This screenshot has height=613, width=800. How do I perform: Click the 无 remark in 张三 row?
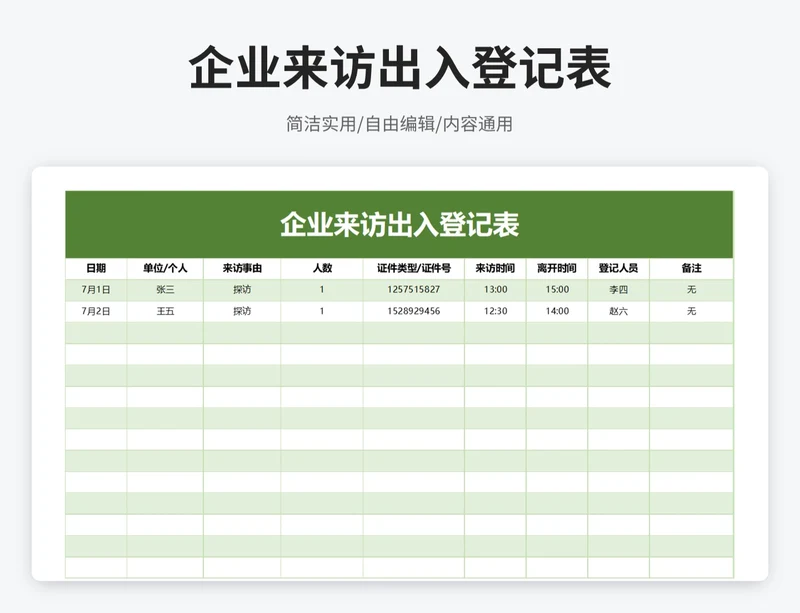(691, 289)
